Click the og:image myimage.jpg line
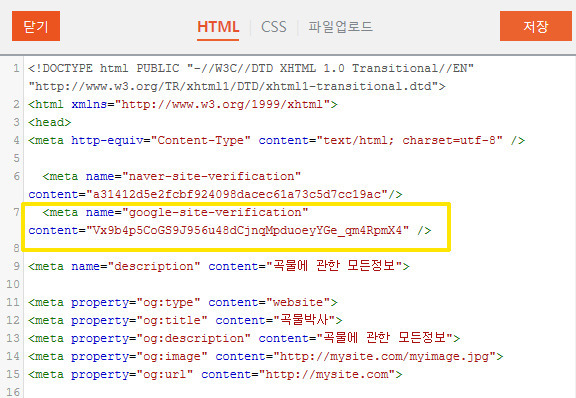This screenshot has width=576, height=398. pyautogui.click(x=266, y=356)
